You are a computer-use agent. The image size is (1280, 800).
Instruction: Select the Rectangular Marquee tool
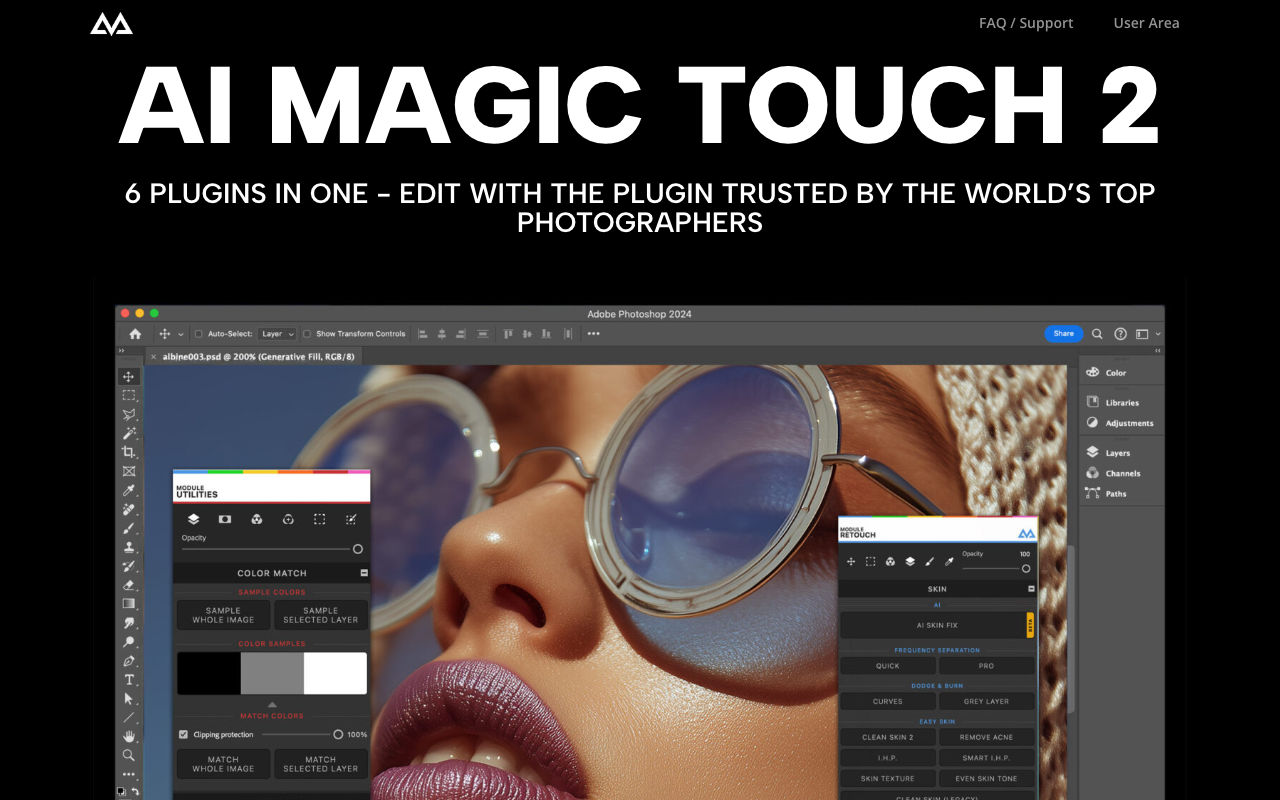coord(129,396)
